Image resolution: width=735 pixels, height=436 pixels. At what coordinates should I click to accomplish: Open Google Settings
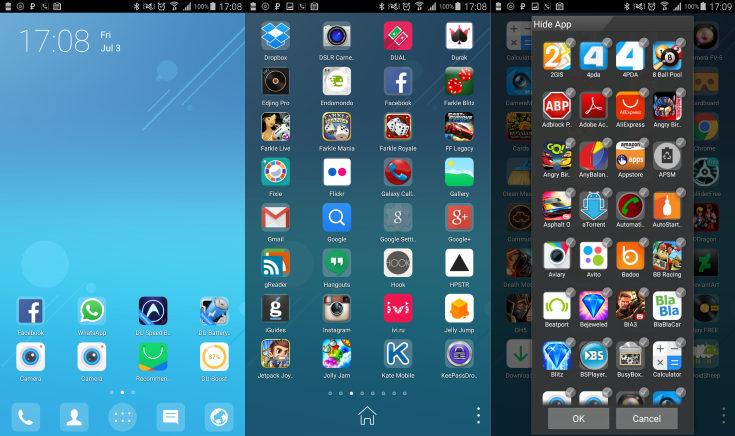[398, 218]
